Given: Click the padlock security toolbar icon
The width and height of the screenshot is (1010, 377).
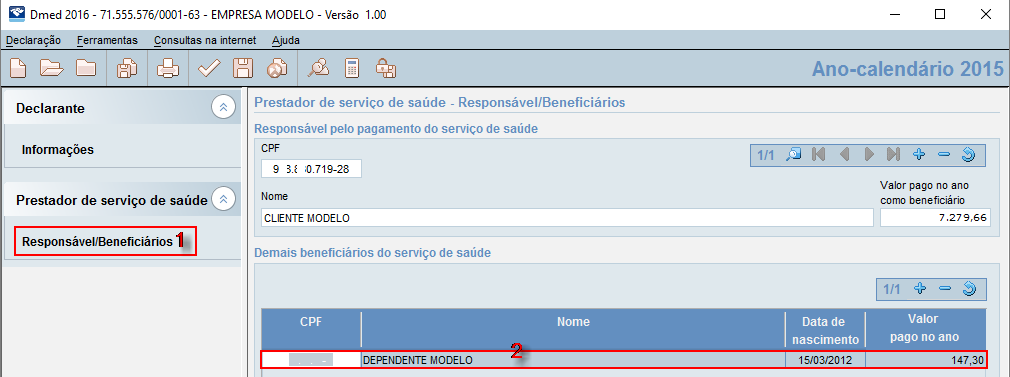Looking at the screenshot, I should coord(386,68).
